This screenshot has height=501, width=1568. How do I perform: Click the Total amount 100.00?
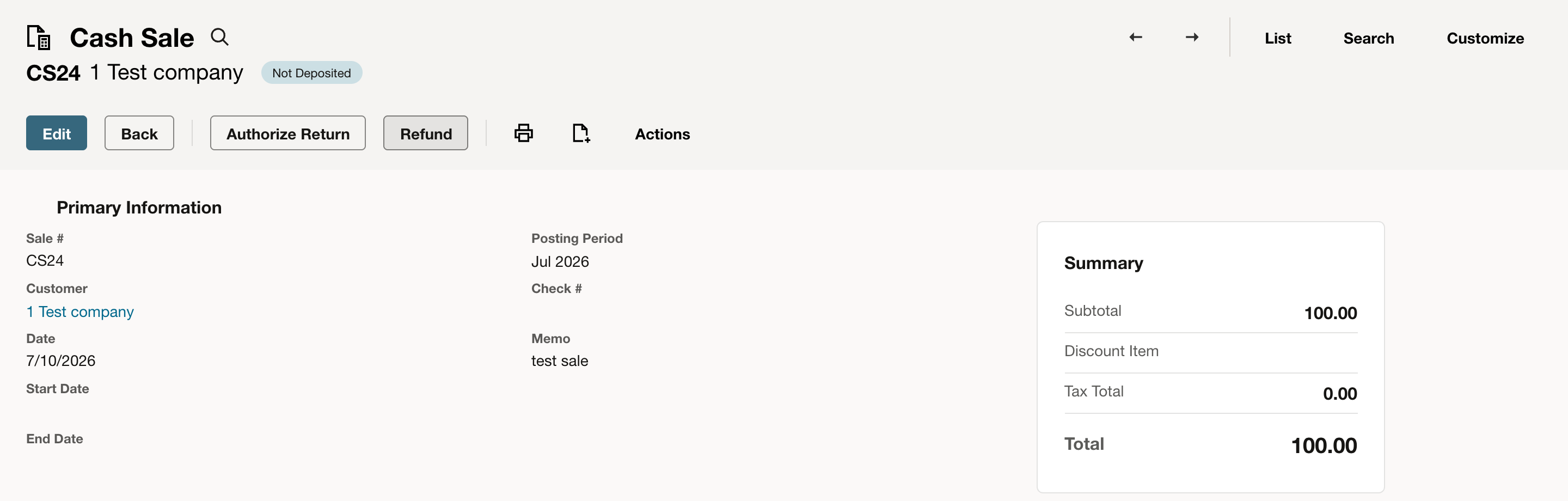click(x=1324, y=445)
